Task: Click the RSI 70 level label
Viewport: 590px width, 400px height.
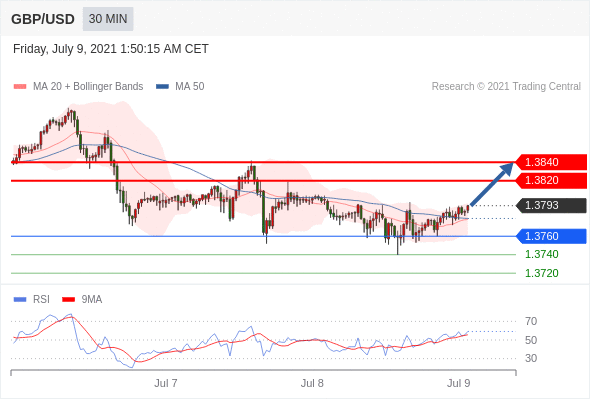Action: coord(531,321)
